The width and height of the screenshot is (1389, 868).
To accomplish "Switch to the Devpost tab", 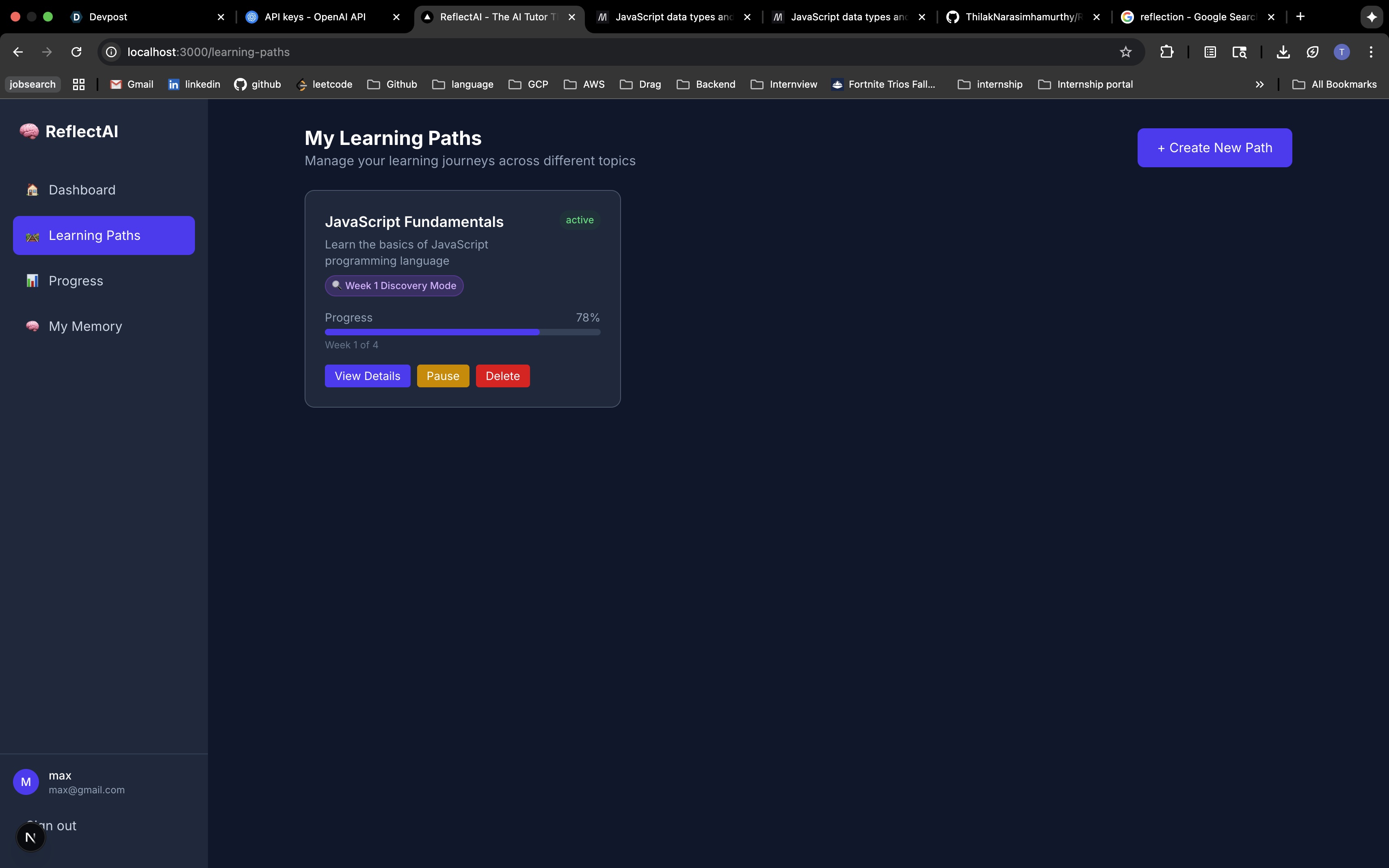I will (108, 17).
